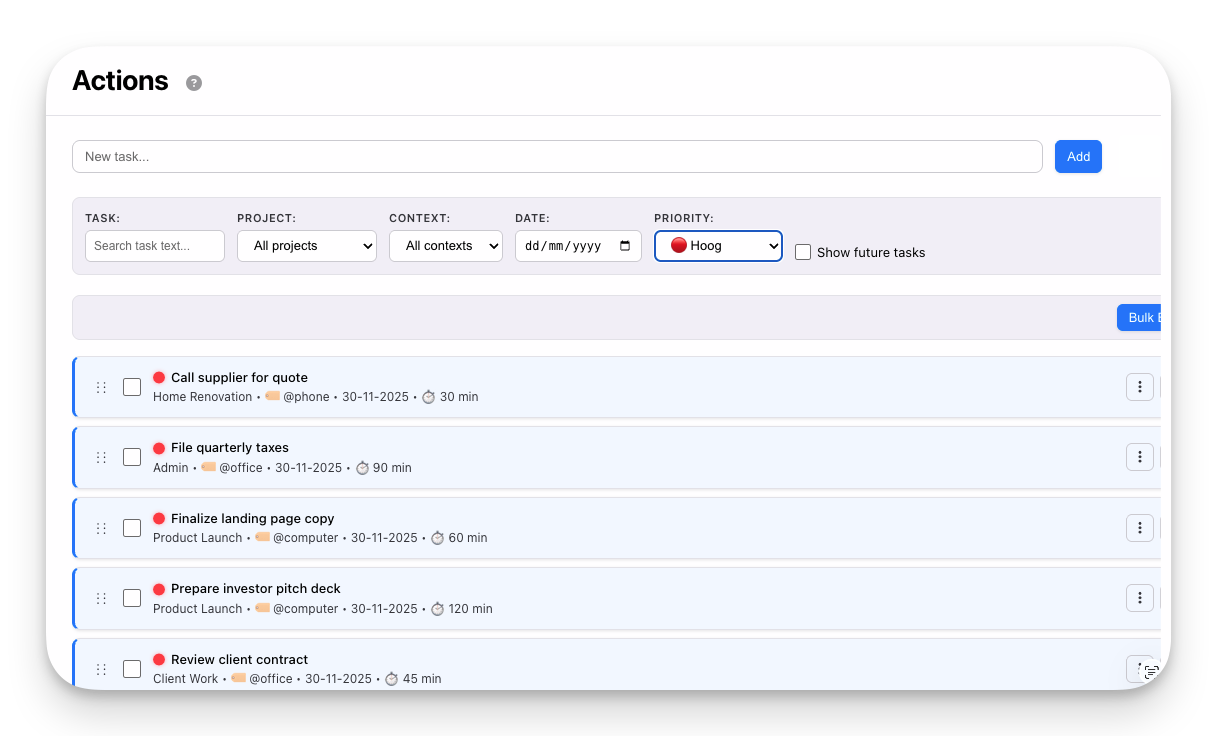Open the Priority dropdown showing Hoog
The image size is (1217, 736).
pyautogui.click(x=718, y=246)
